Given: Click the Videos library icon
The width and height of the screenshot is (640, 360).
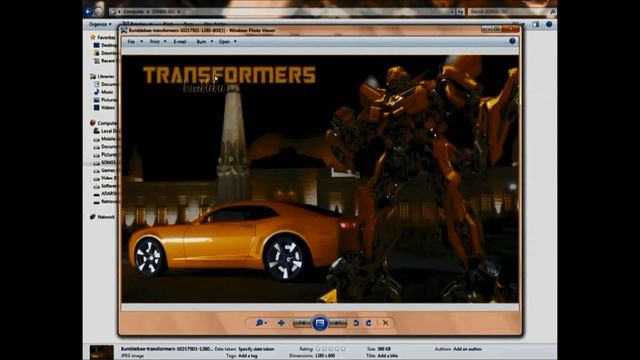Looking at the screenshot, I should click(x=97, y=107).
